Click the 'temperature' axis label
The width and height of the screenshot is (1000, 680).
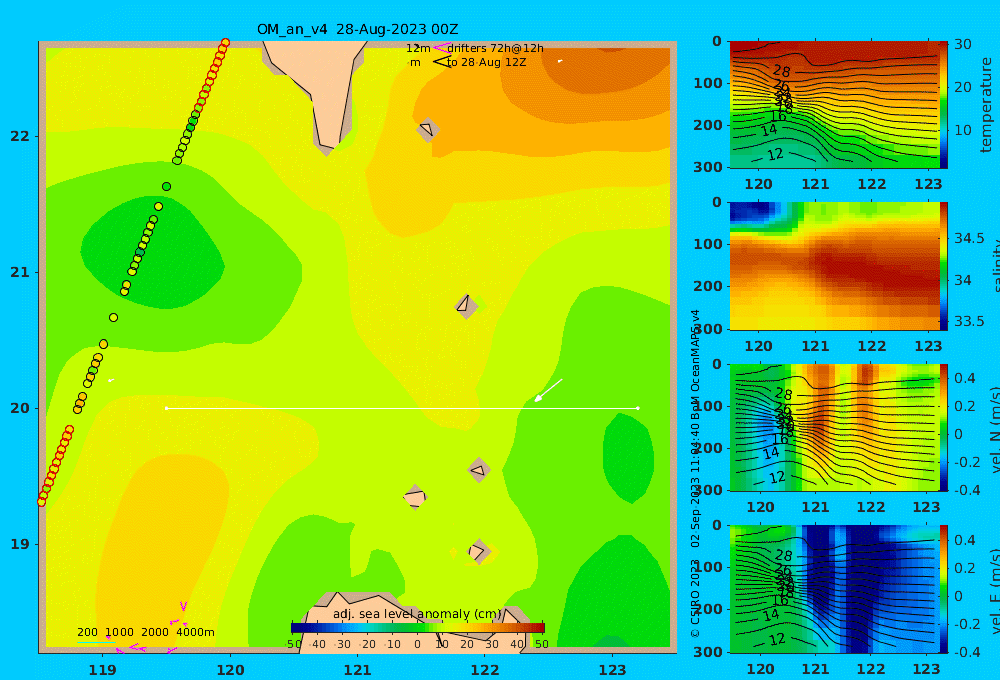(986, 105)
